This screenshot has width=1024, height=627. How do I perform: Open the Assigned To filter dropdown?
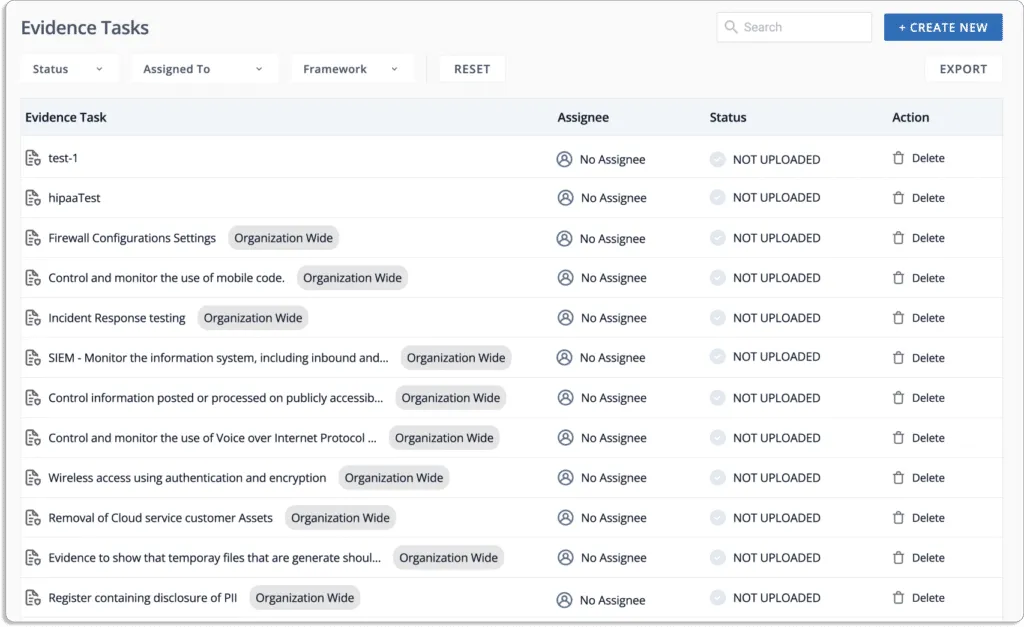(204, 69)
